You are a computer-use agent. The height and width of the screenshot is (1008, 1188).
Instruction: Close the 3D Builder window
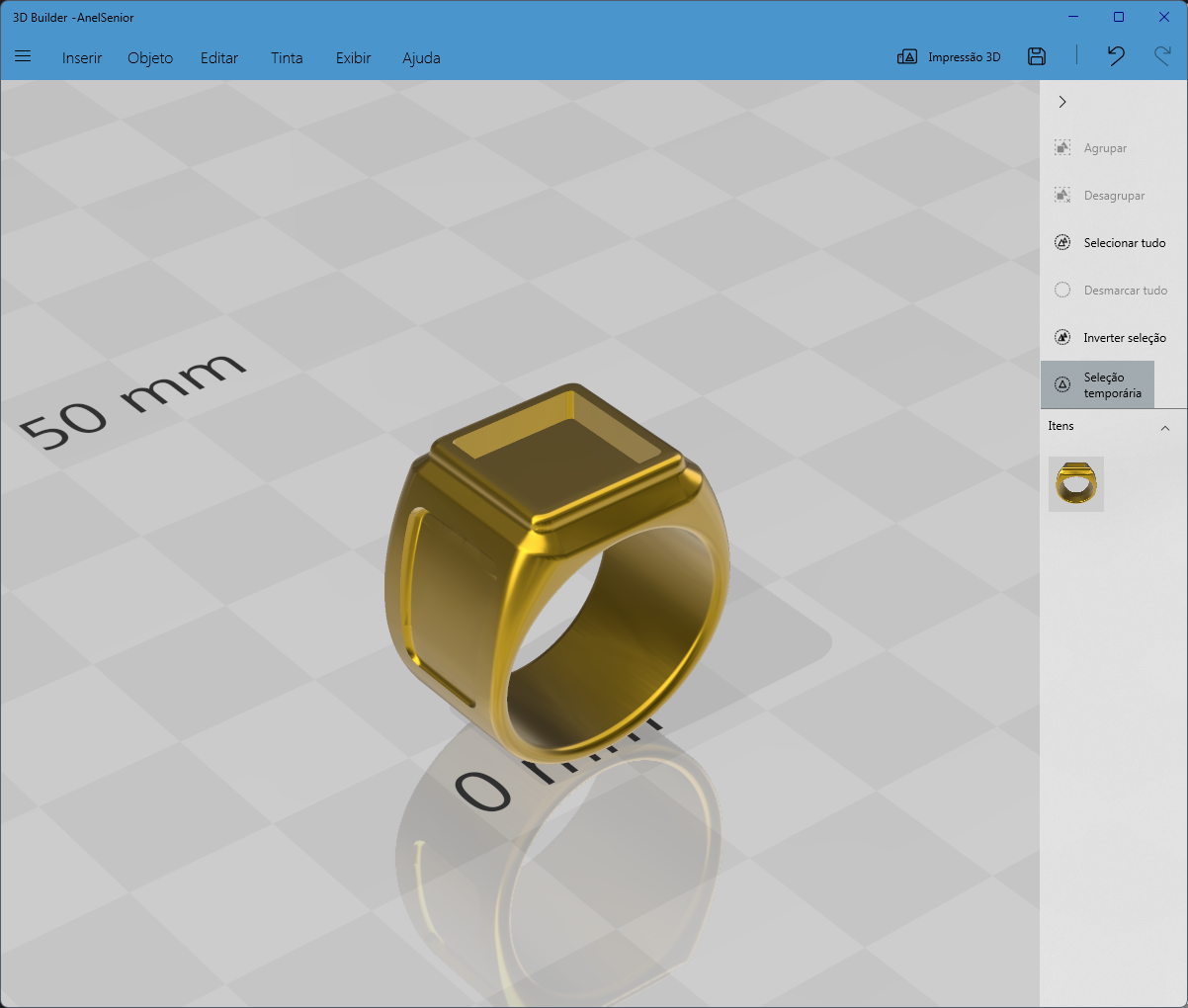point(1164,17)
